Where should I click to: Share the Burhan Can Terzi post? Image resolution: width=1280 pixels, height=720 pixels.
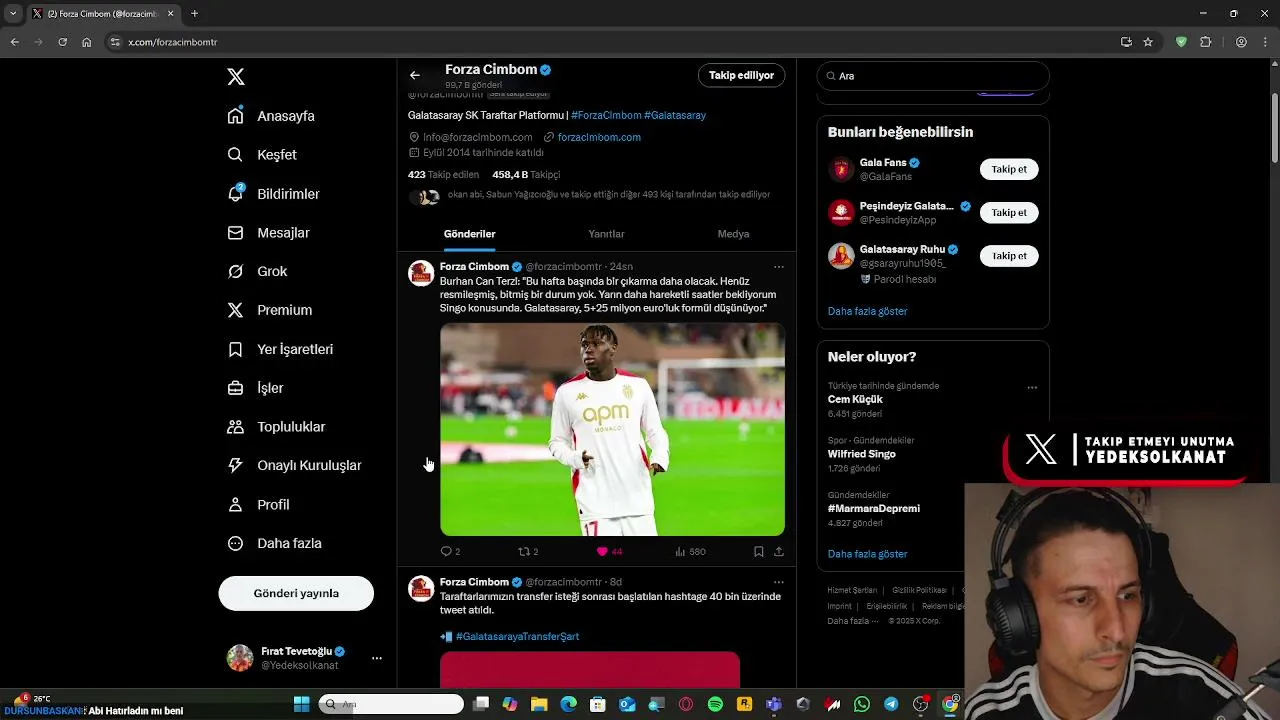tap(779, 551)
